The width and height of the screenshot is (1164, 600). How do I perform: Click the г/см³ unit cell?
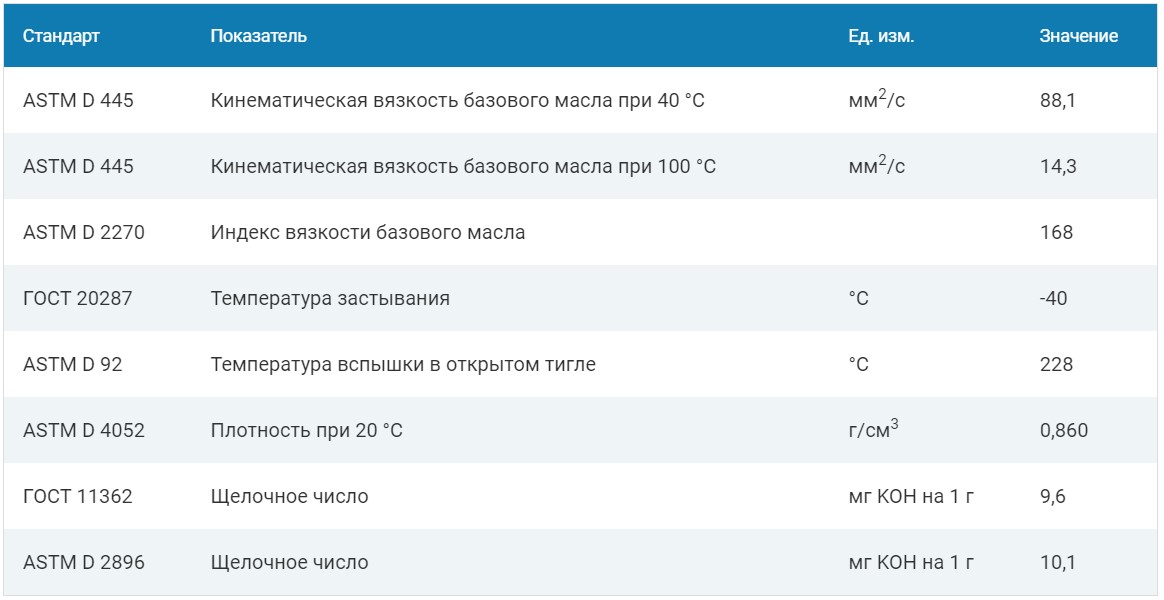click(x=873, y=429)
